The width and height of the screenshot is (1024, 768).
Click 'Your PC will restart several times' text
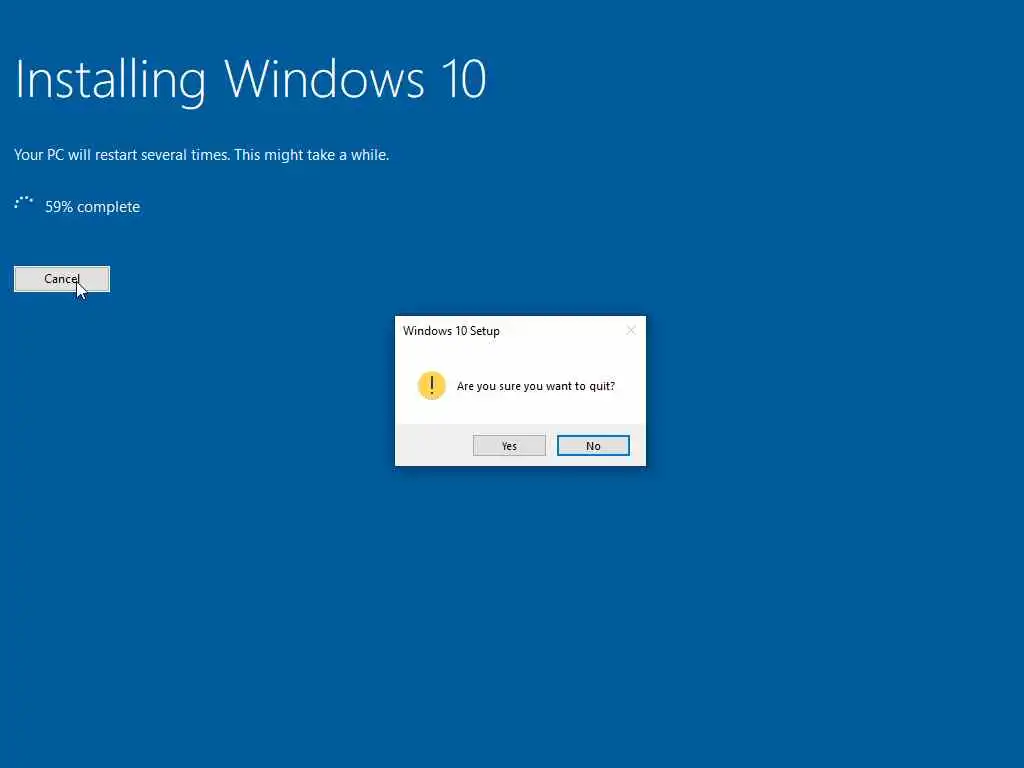click(121, 155)
